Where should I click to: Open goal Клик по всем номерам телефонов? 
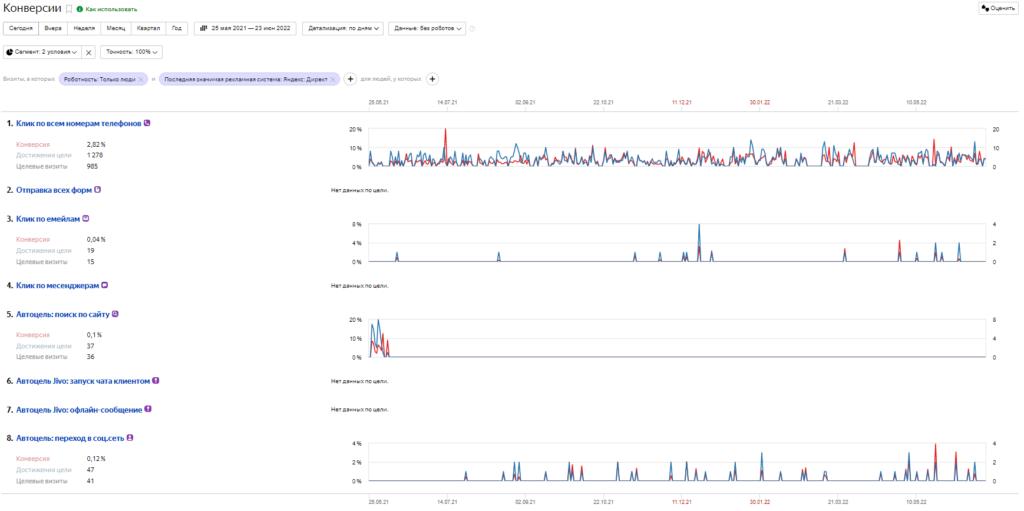tap(78, 123)
